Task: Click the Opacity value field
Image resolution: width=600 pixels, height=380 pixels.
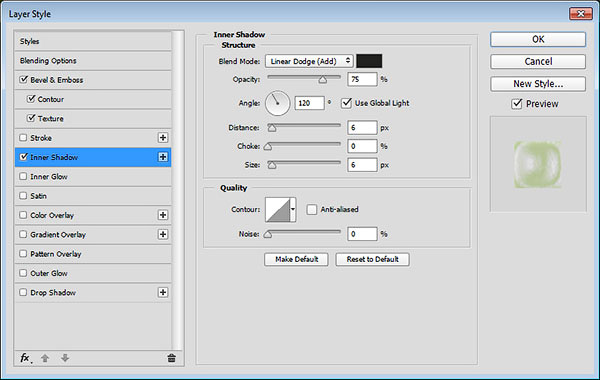Action: (x=362, y=79)
